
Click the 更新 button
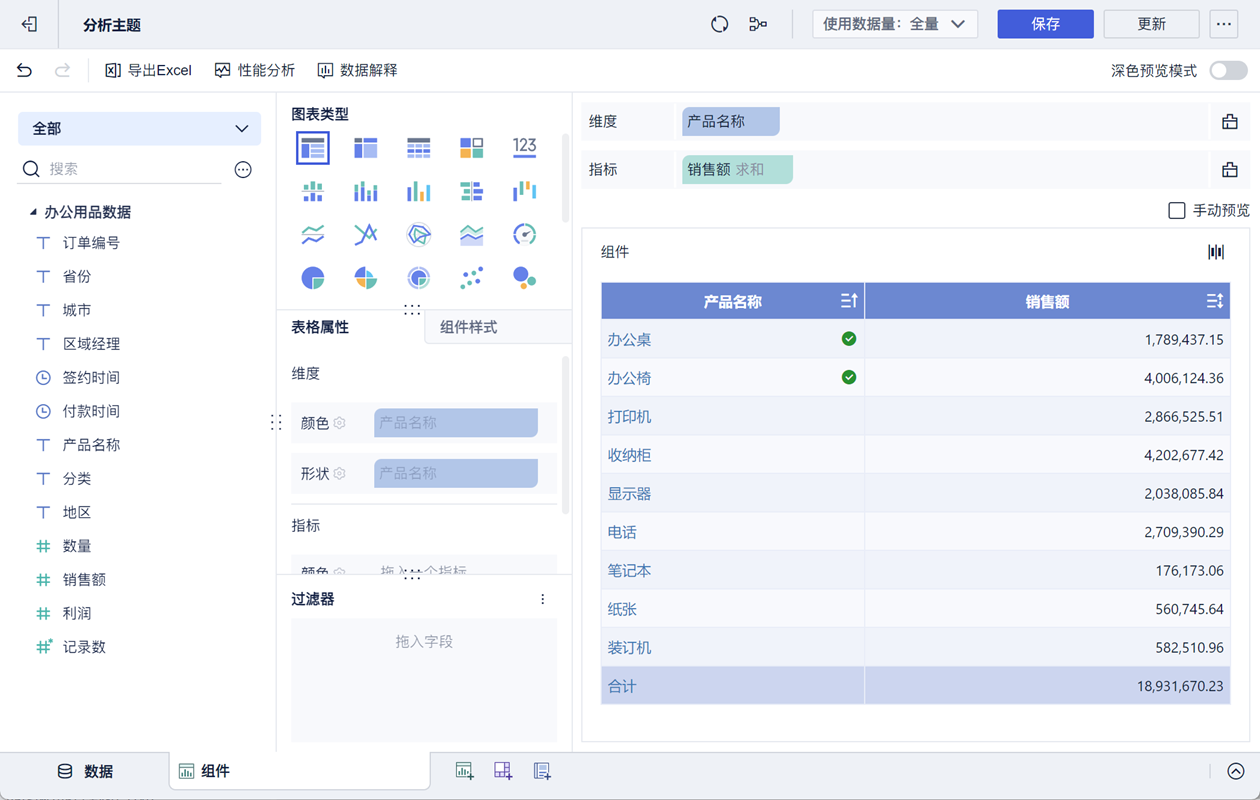pyautogui.click(x=1151, y=24)
